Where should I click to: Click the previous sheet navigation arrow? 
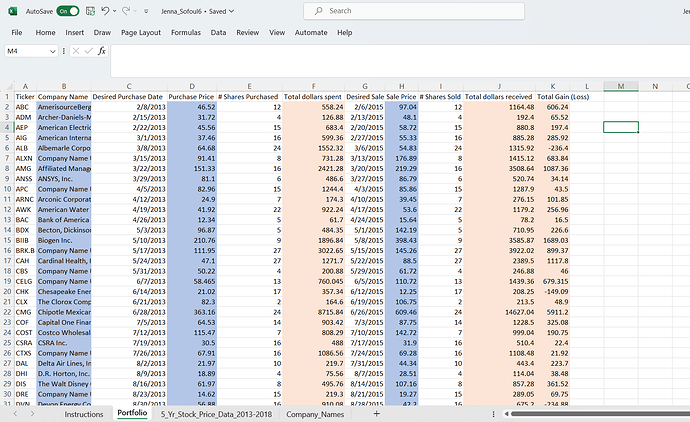tap(15, 414)
